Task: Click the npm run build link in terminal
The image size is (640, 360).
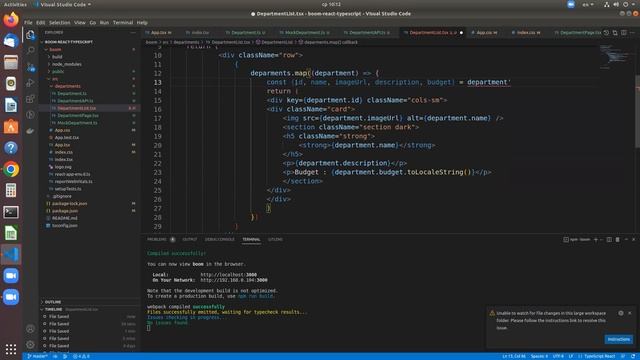Action: pos(255,296)
